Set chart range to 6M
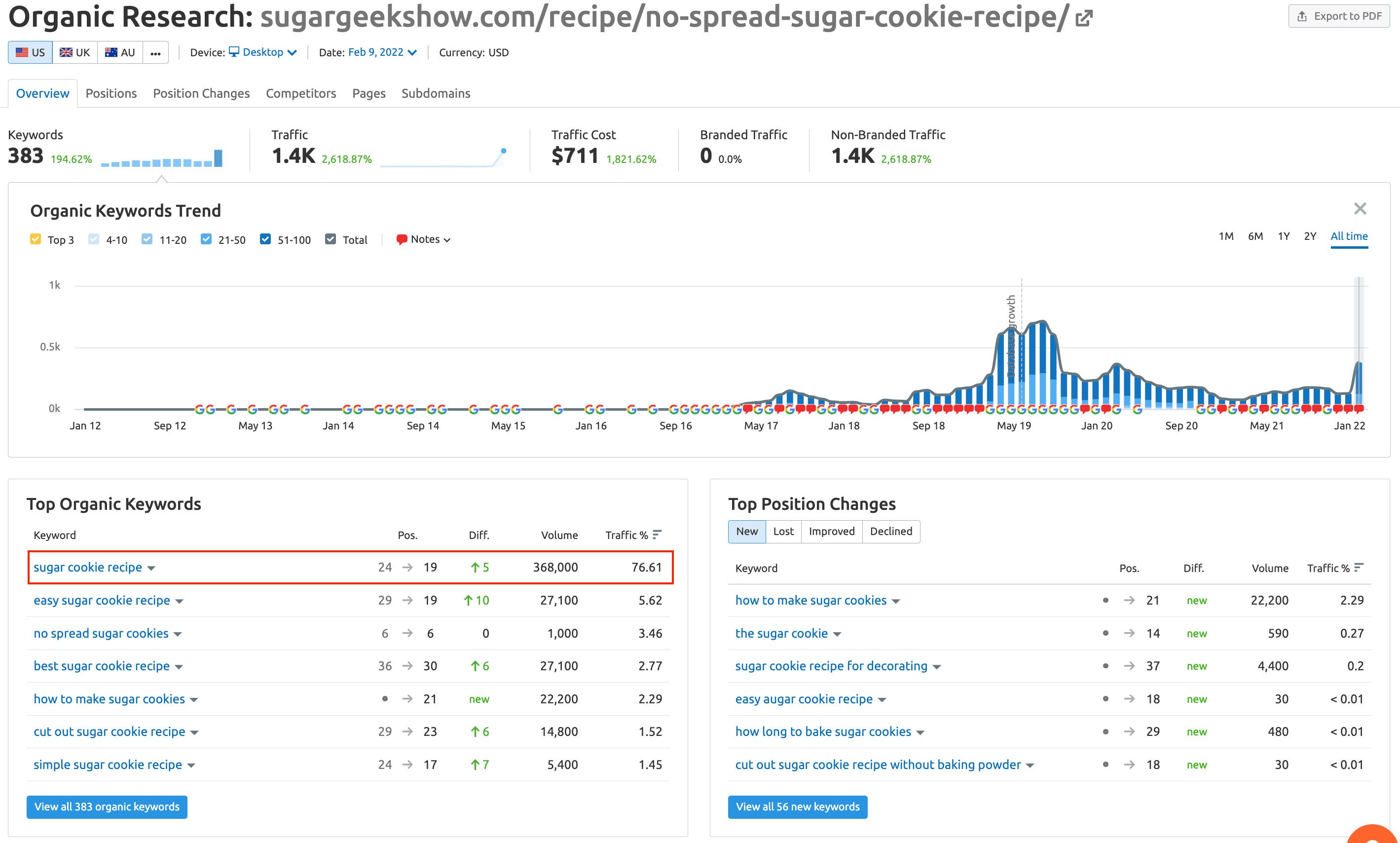1400x843 pixels. click(x=1255, y=236)
